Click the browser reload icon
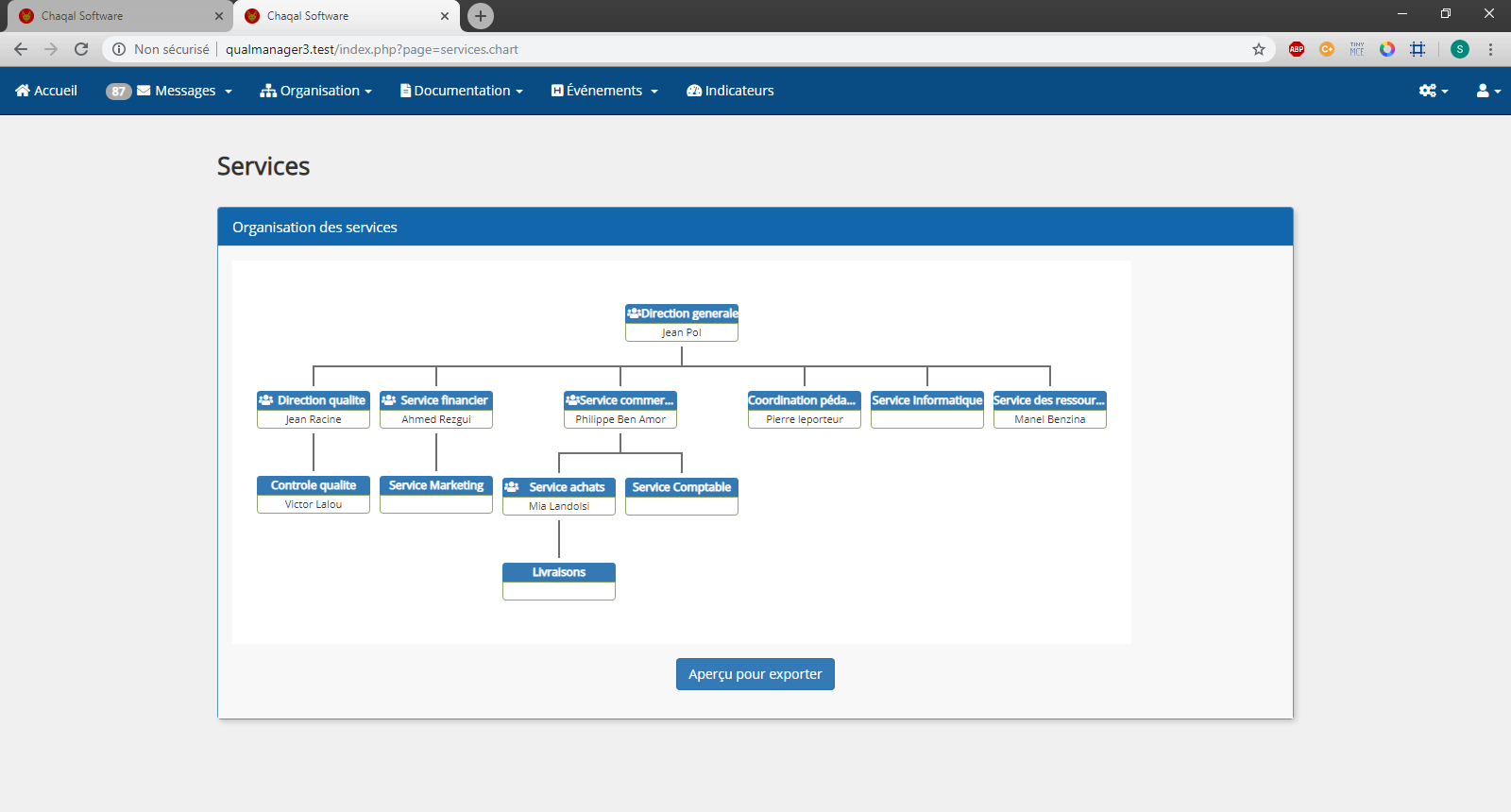The height and width of the screenshot is (812, 1511). click(x=81, y=49)
